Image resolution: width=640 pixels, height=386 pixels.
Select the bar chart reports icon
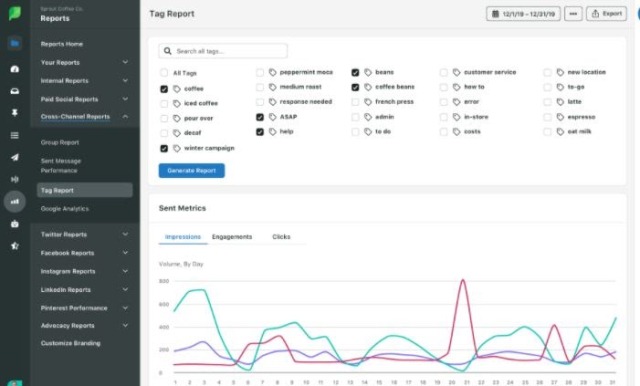15,202
